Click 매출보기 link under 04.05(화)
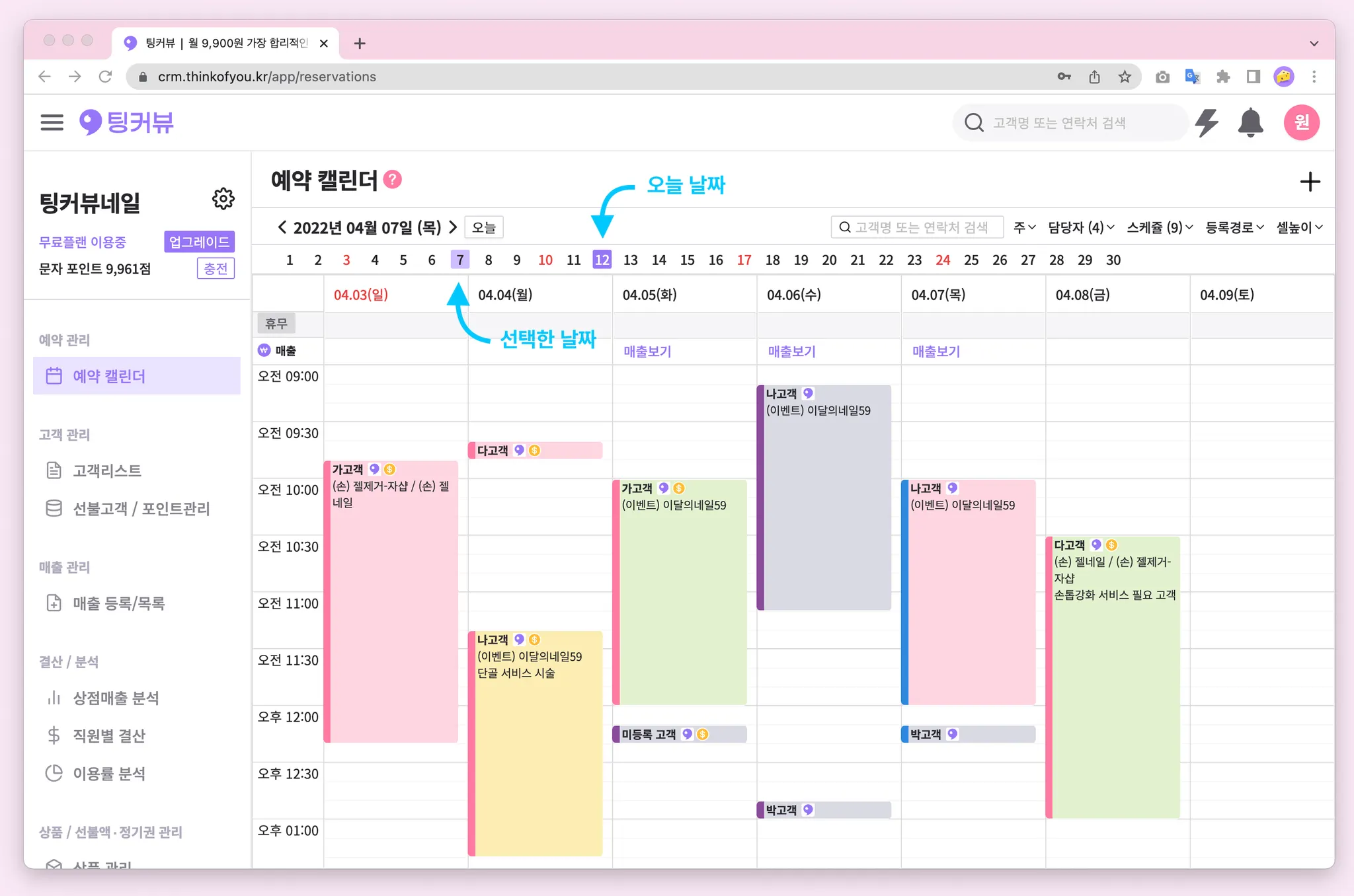Screen dimensions: 1354x896 (647, 352)
